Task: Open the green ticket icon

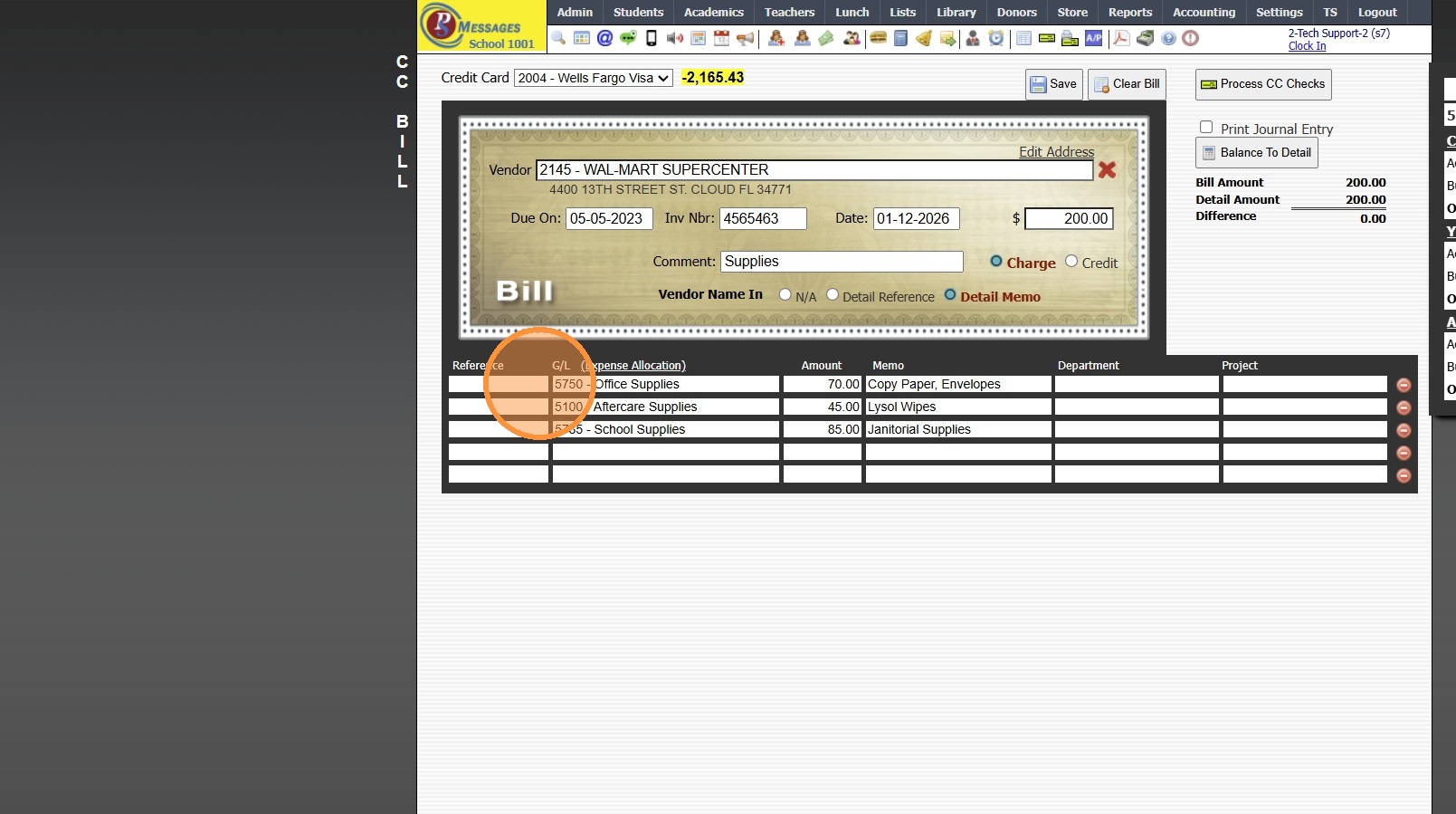Action: (x=826, y=38)
